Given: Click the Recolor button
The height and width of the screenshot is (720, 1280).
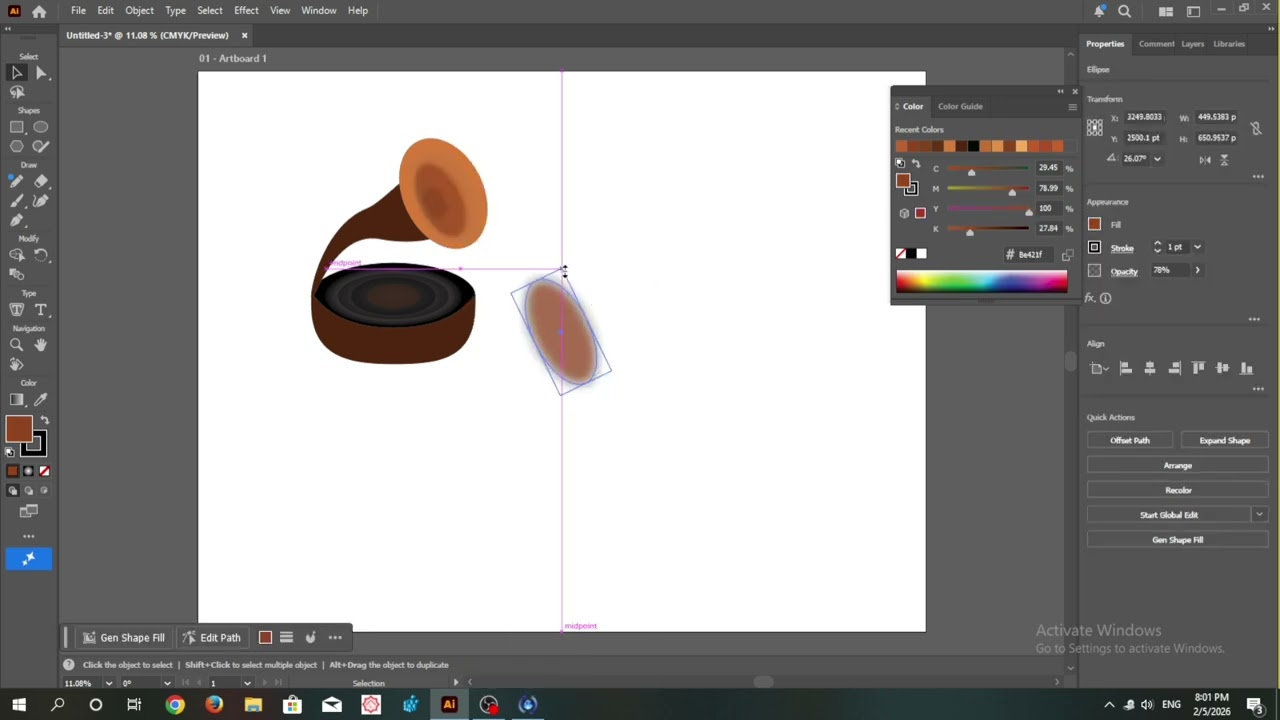Looking at the screenshot, I should 1177,490.
